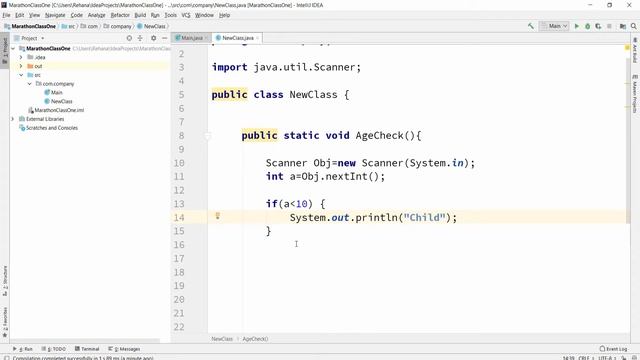
Task: Open the TODO tool window
Action: click(53, 349)
